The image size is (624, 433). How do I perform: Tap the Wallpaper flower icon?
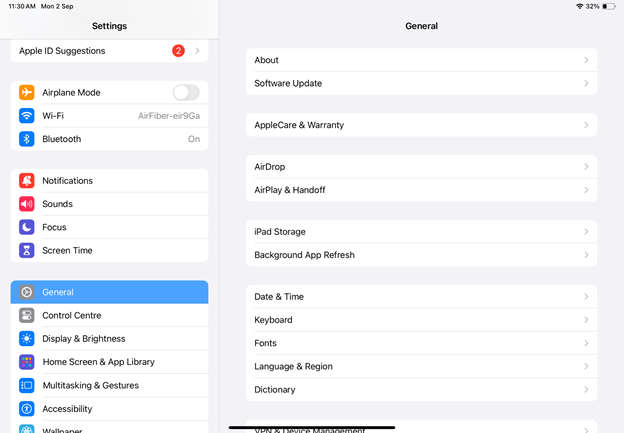click(27, 429)
